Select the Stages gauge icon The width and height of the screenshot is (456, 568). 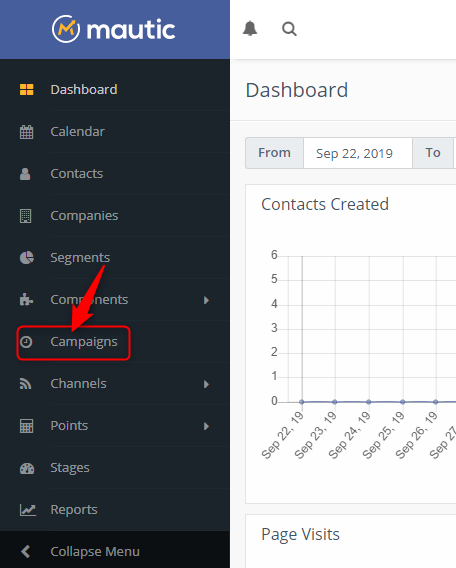27,468
